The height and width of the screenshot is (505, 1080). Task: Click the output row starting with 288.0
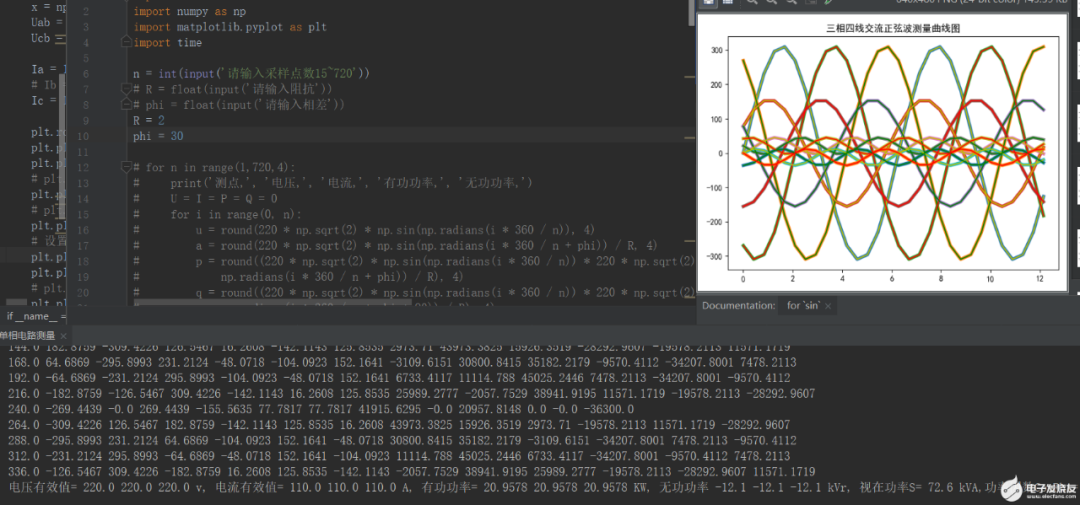tap(402, 440)
